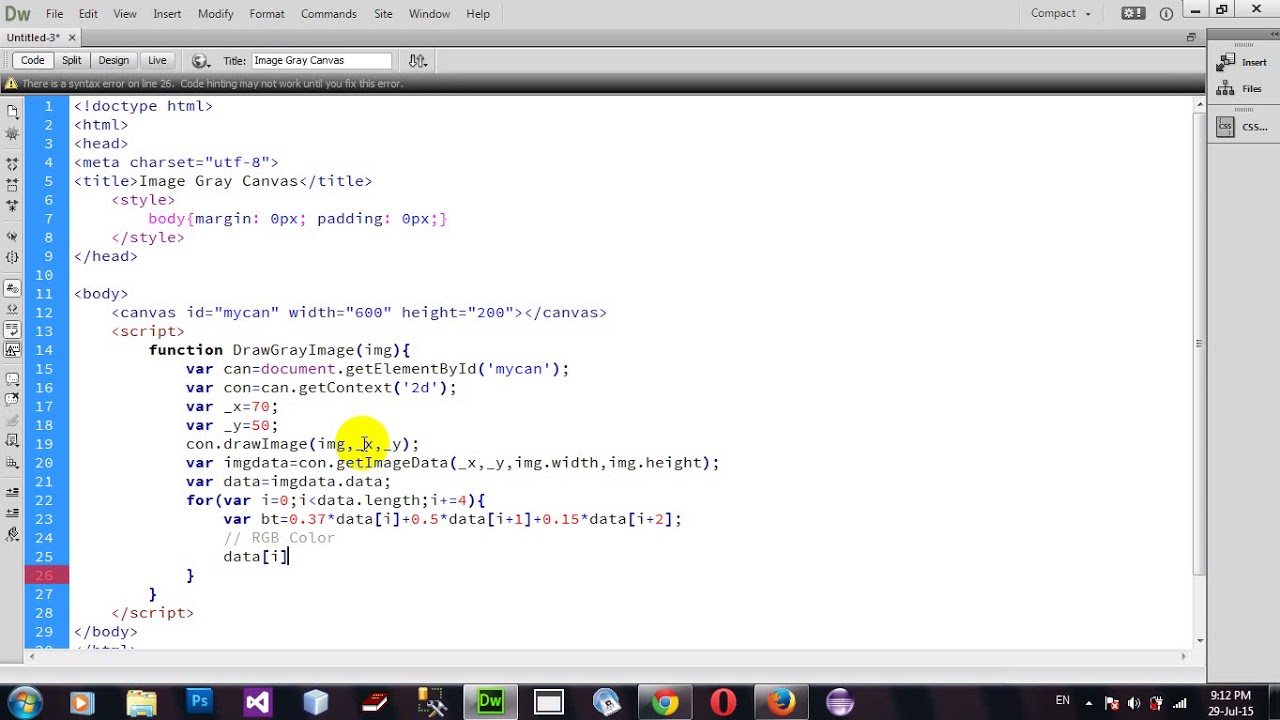Click the Collapse Selection icon
The image size is (1280, 720).
(x=12, y=184)
